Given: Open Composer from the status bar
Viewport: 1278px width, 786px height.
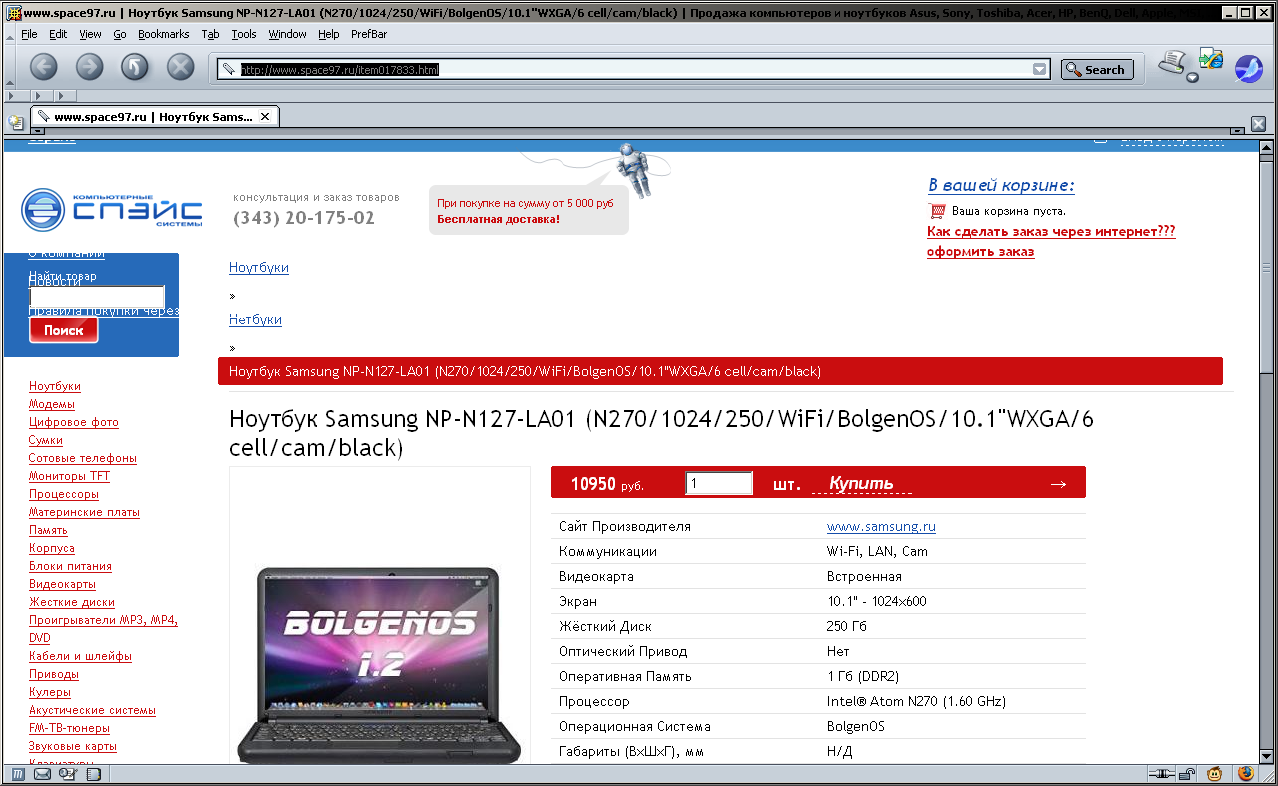Looking at the screenshot, I should [x=67, y=773].
